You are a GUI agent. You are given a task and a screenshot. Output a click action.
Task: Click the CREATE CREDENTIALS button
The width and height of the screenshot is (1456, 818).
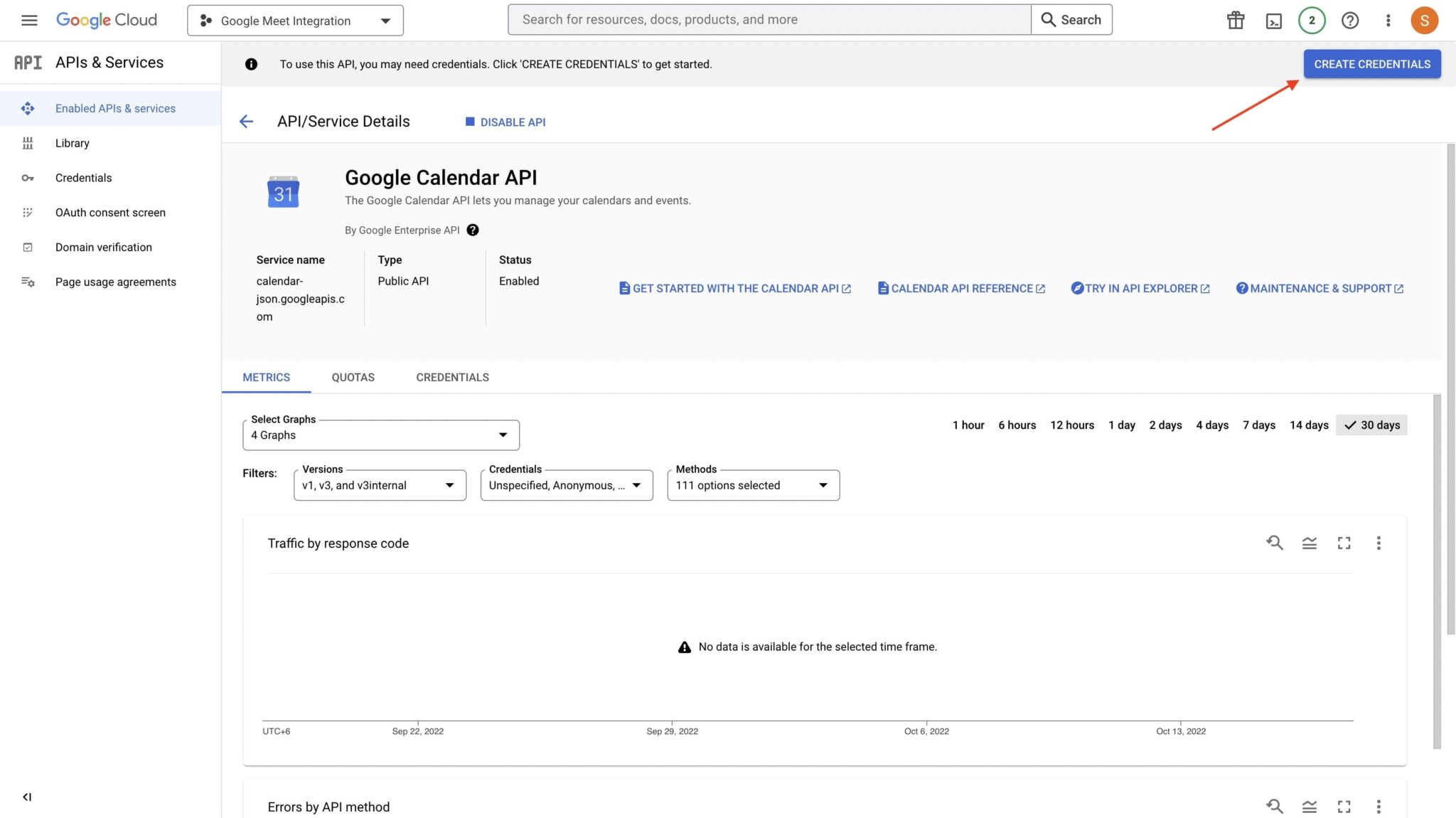1371,63
